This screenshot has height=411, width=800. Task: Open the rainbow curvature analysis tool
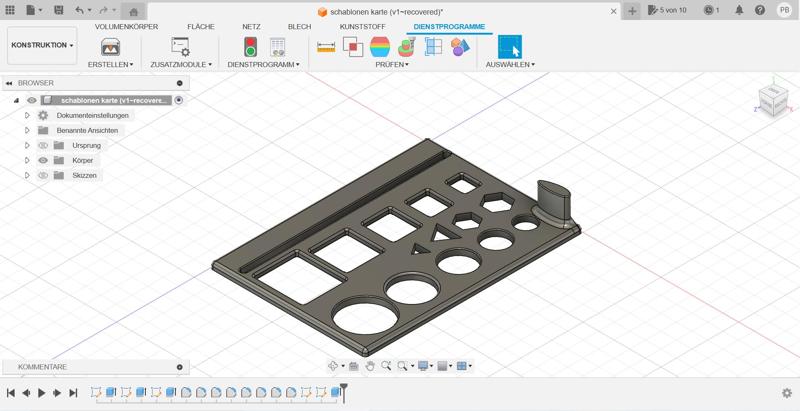380,47
